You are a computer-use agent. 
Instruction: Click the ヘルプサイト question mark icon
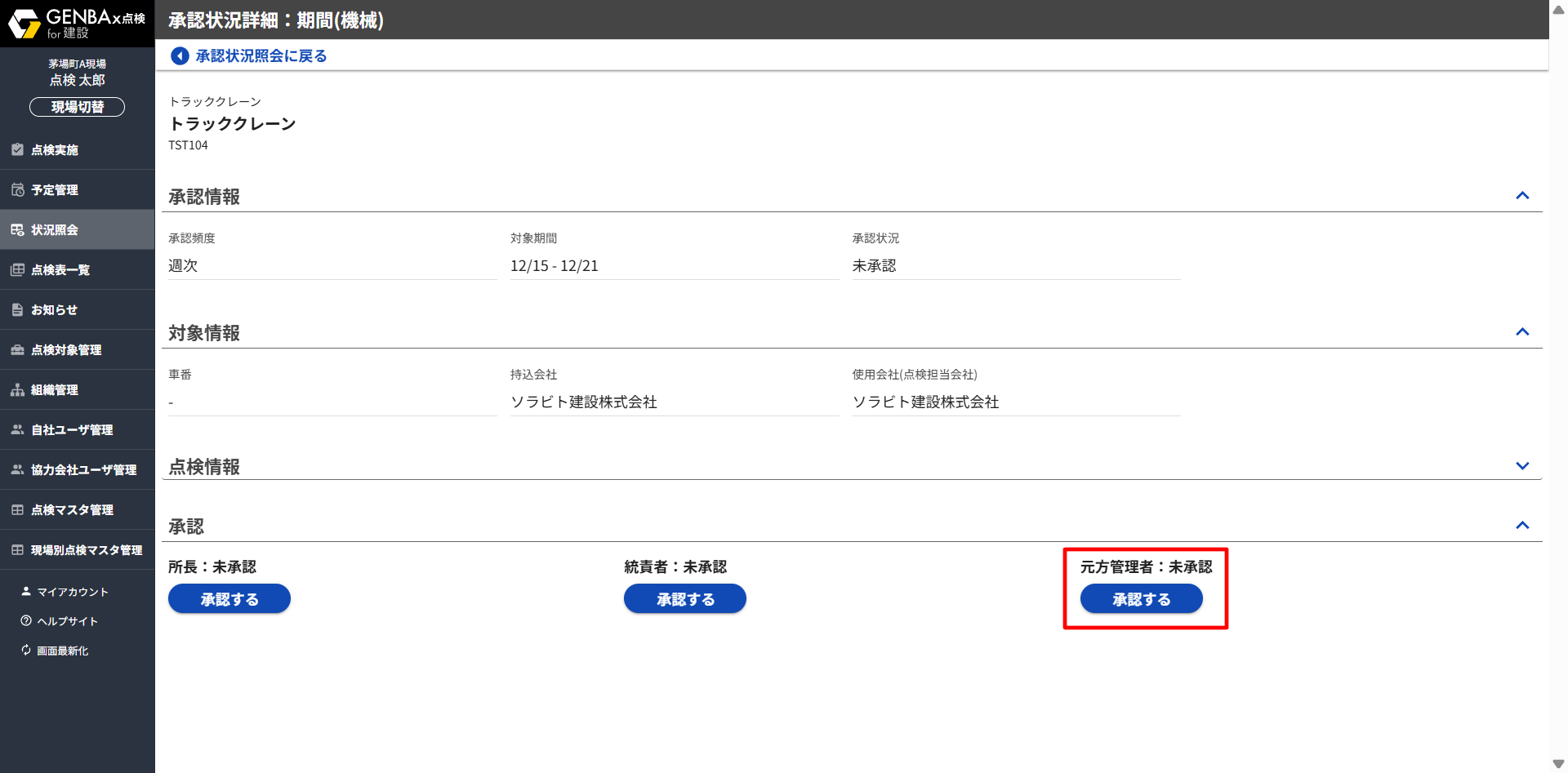click(26, 620)
